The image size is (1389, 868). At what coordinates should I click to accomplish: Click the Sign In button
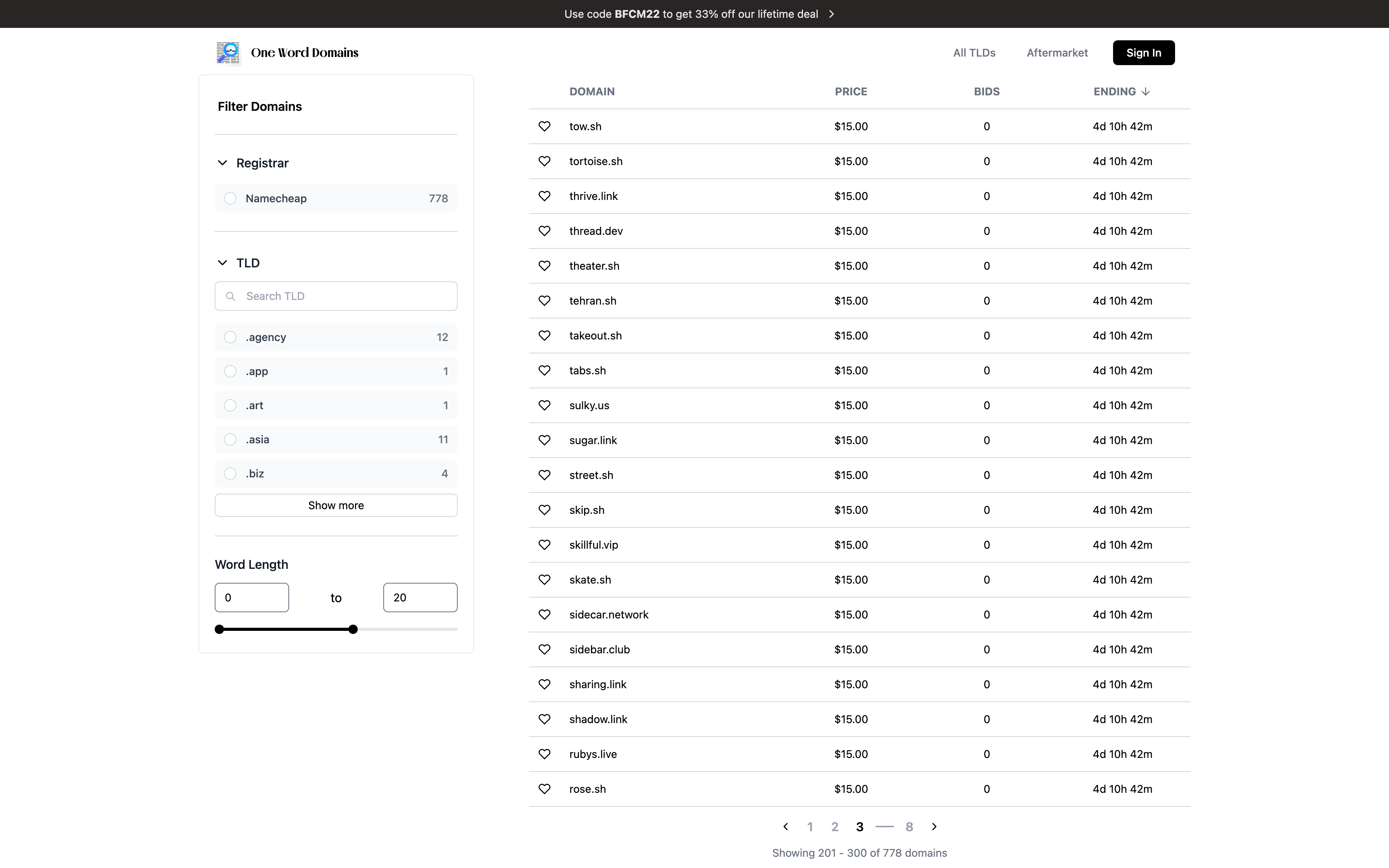point(1143,53)
